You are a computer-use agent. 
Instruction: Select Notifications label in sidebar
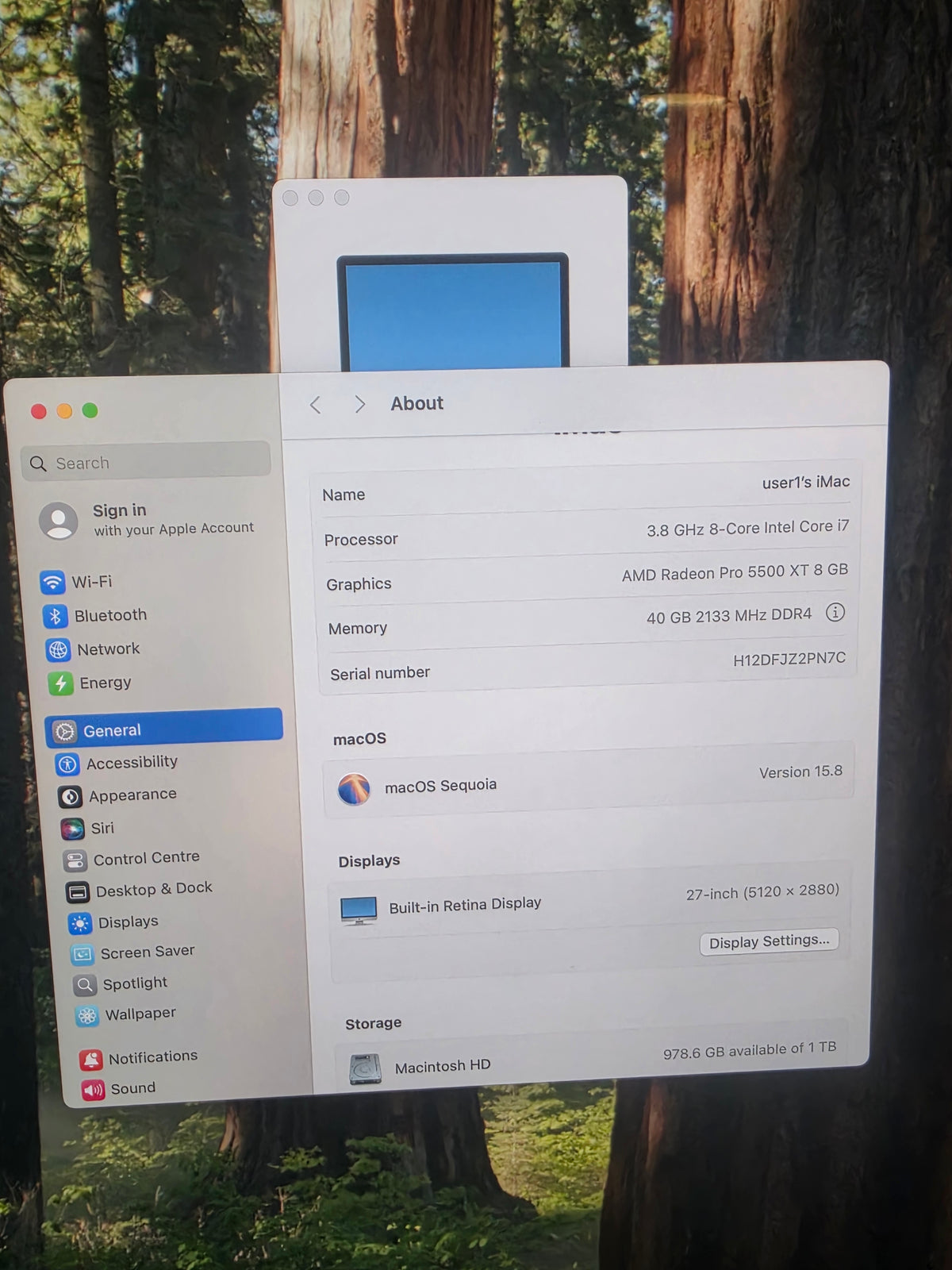pos(153,1056)
